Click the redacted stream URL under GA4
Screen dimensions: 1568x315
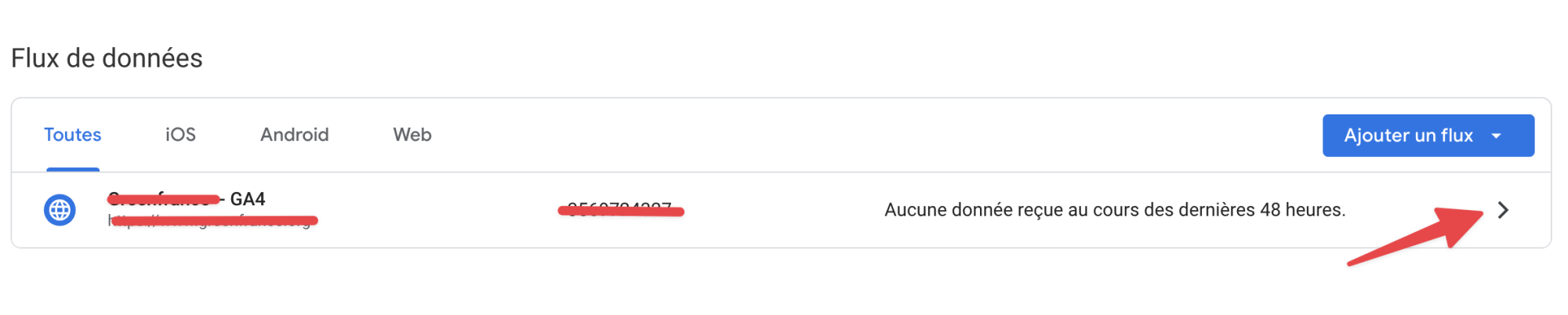tap(212, 222)
